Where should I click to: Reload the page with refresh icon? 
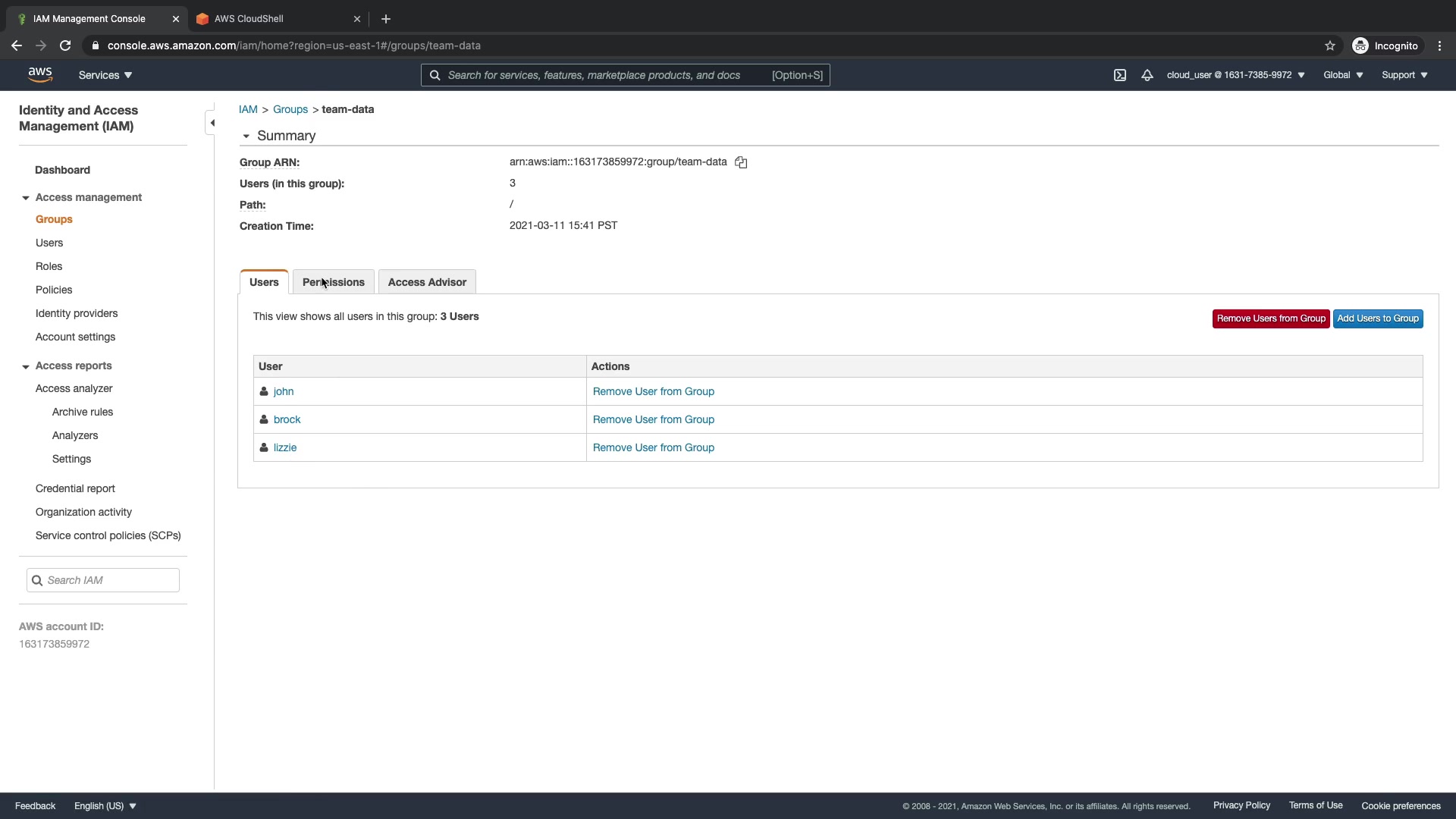(x=65, y=45)
